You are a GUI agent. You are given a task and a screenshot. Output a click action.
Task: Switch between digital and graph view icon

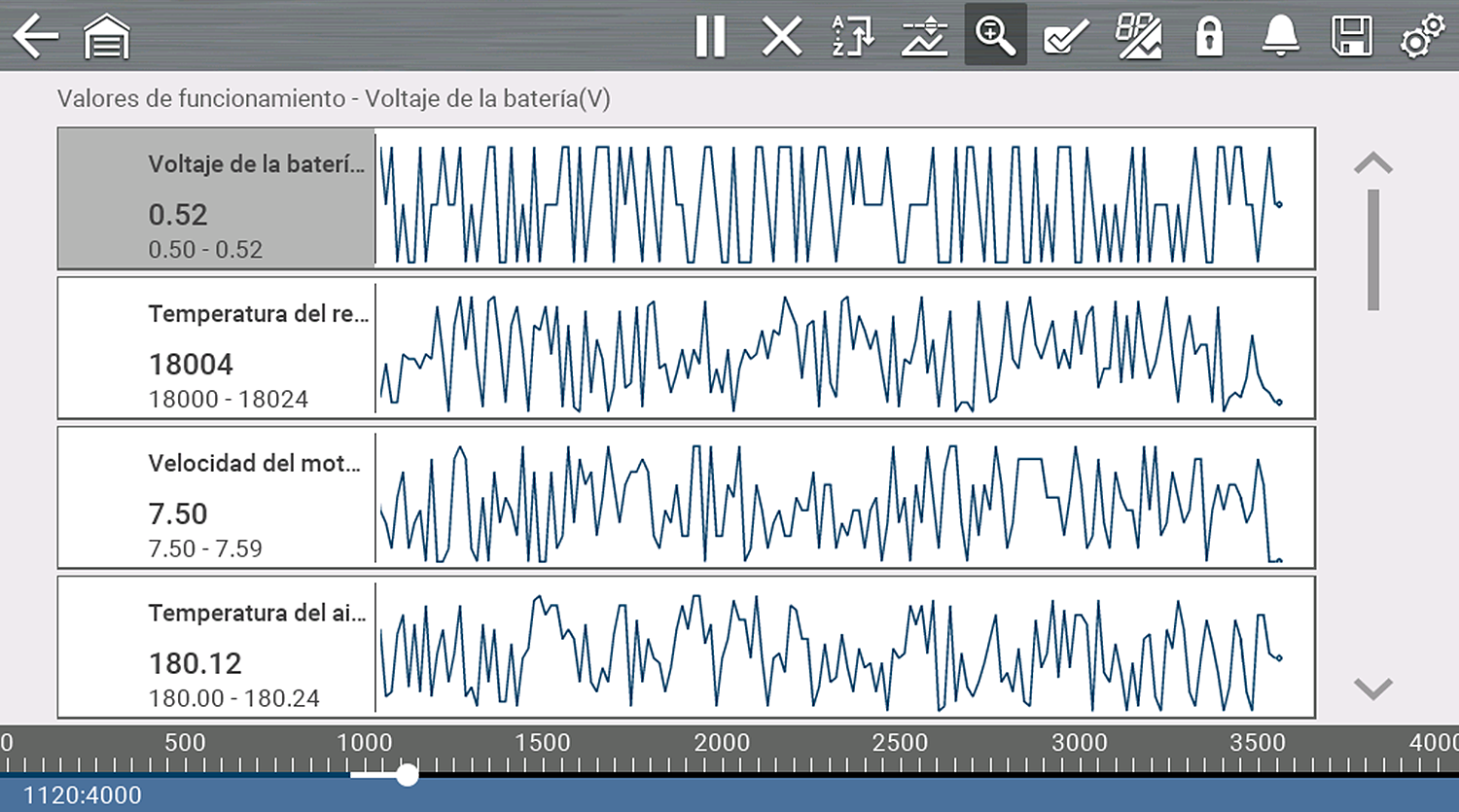pyautogui.click(x=1138, y=37)
